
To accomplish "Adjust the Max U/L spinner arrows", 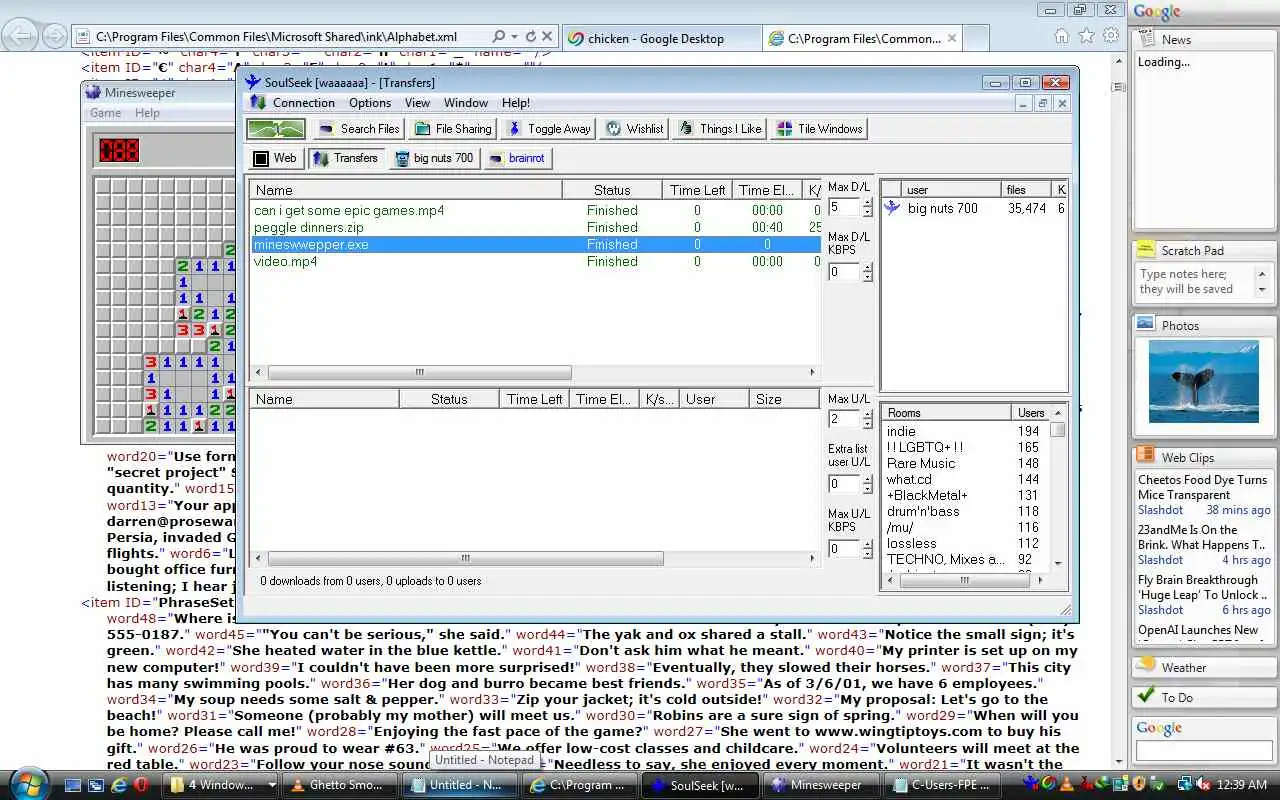I will point(867,420).
